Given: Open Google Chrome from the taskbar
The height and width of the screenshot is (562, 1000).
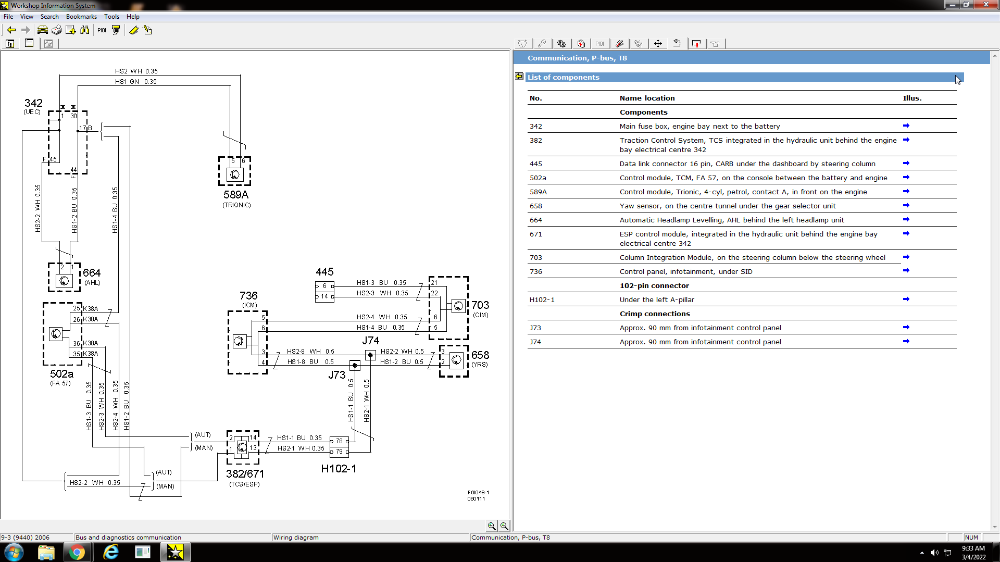Looking at the screenshot, I should tap(78, 552).
